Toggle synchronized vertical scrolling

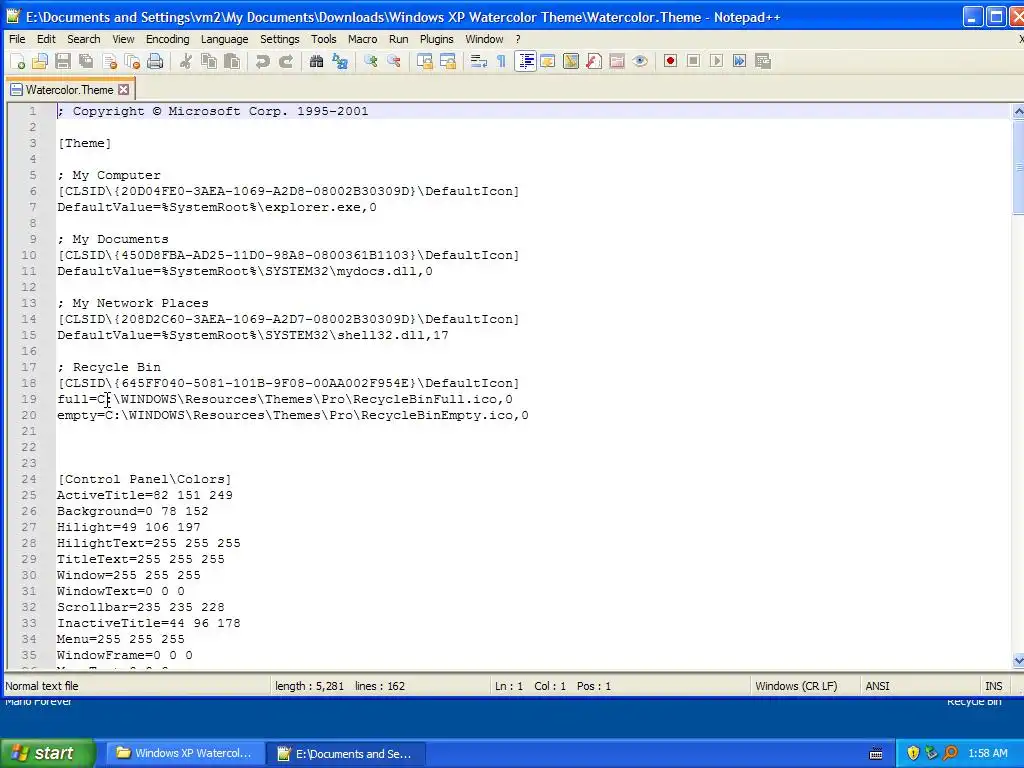point(425,61)
